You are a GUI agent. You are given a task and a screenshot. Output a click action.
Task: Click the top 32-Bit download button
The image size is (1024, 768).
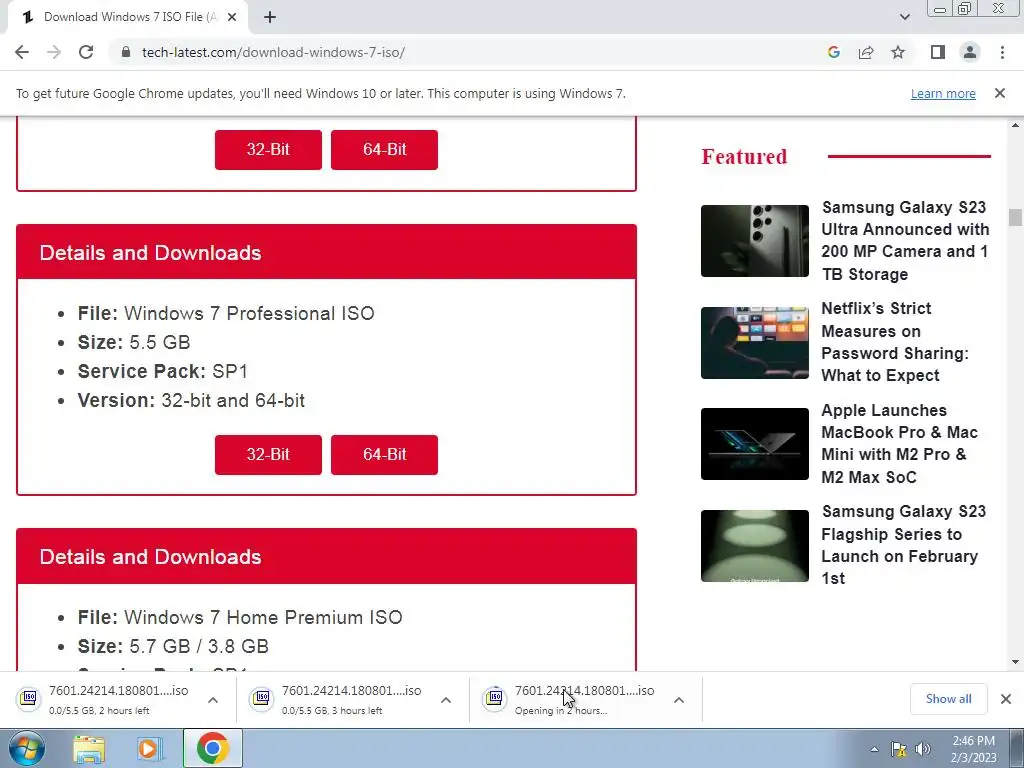coord(268,150)
